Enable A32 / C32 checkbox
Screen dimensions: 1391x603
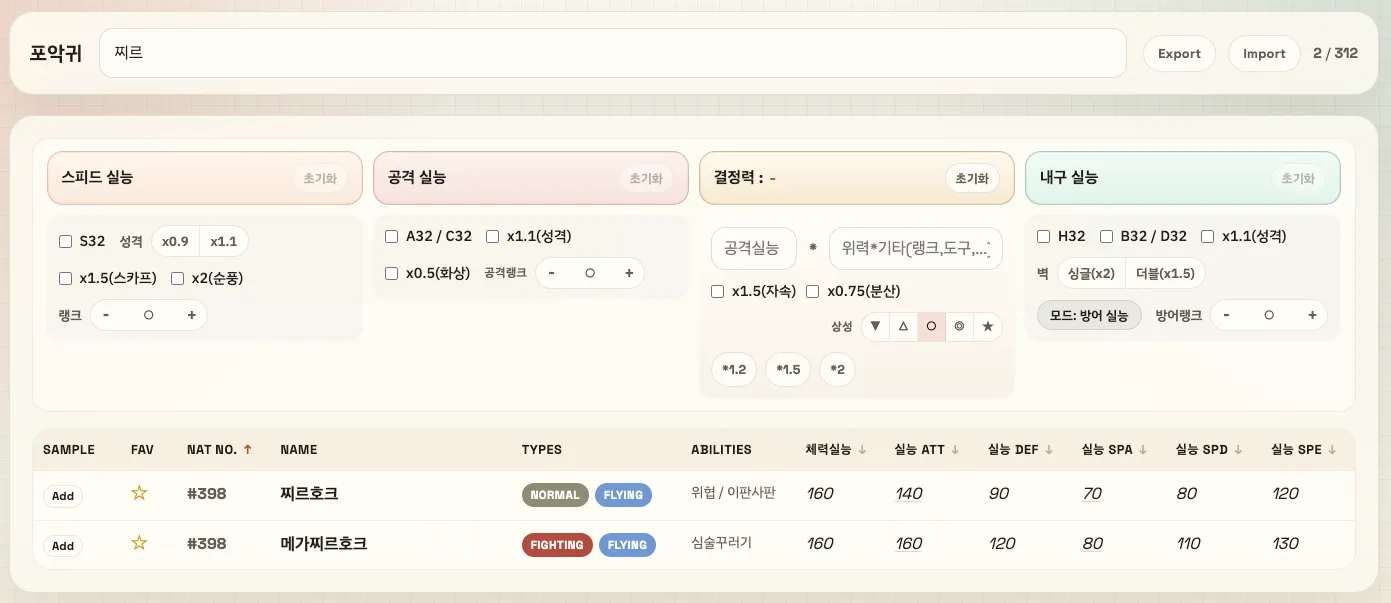click(392, 237)
